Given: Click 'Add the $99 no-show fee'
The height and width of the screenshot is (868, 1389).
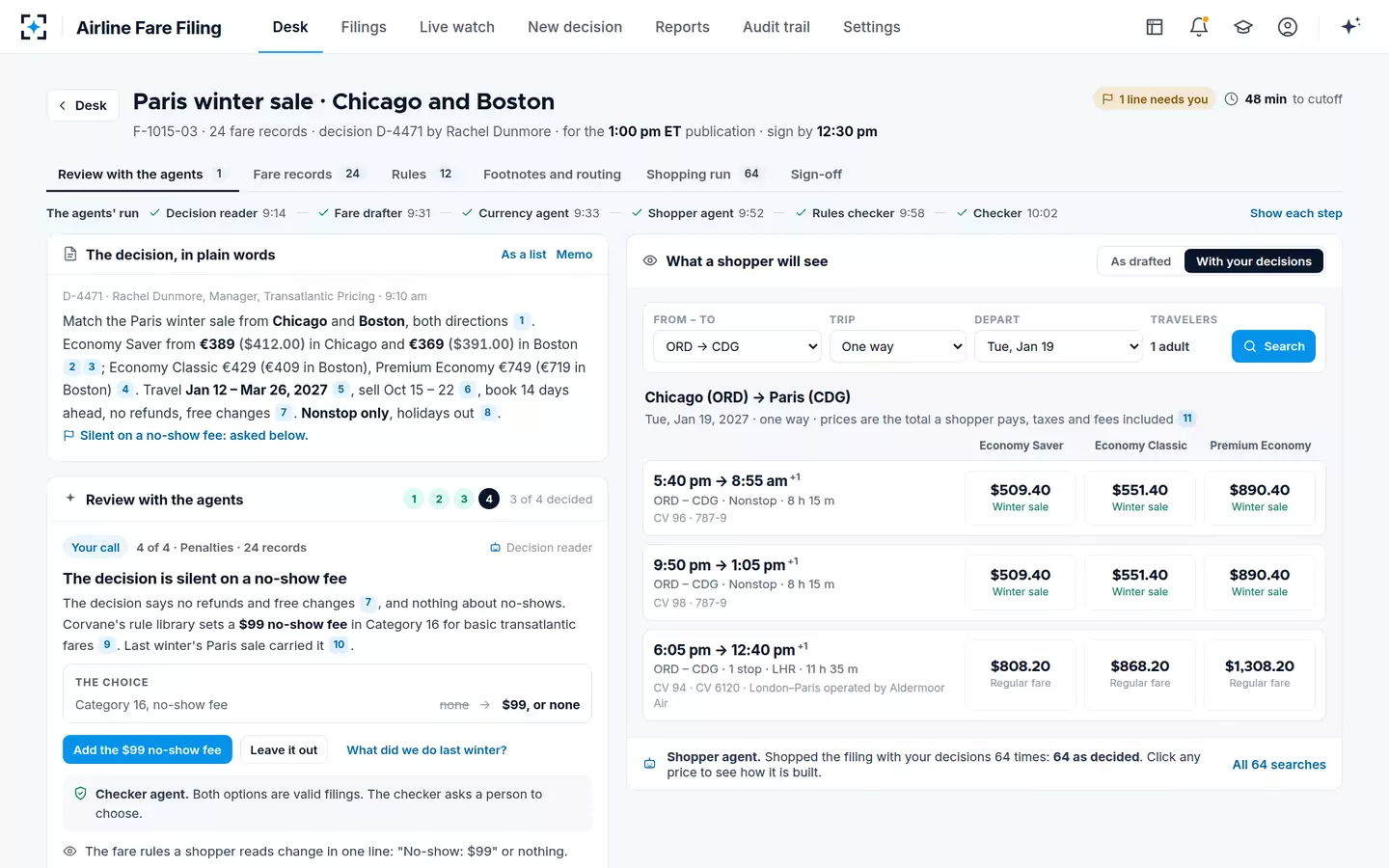Looking at the screenshot, I should point(148,749).
